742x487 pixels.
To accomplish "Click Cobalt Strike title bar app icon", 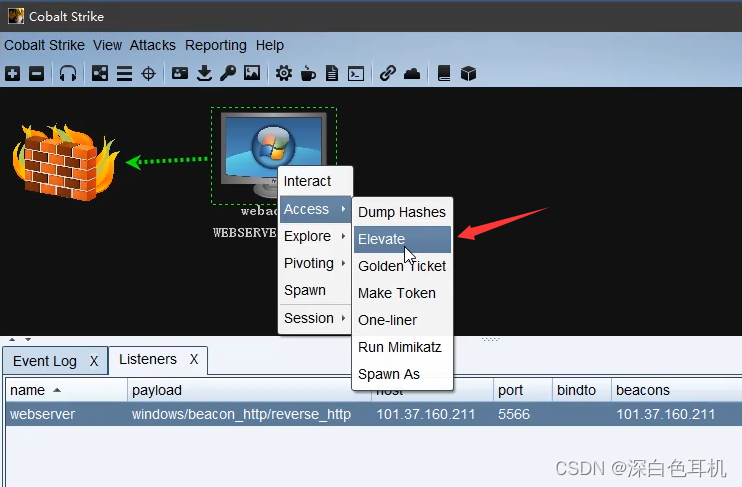I will (x=16, y=16).
